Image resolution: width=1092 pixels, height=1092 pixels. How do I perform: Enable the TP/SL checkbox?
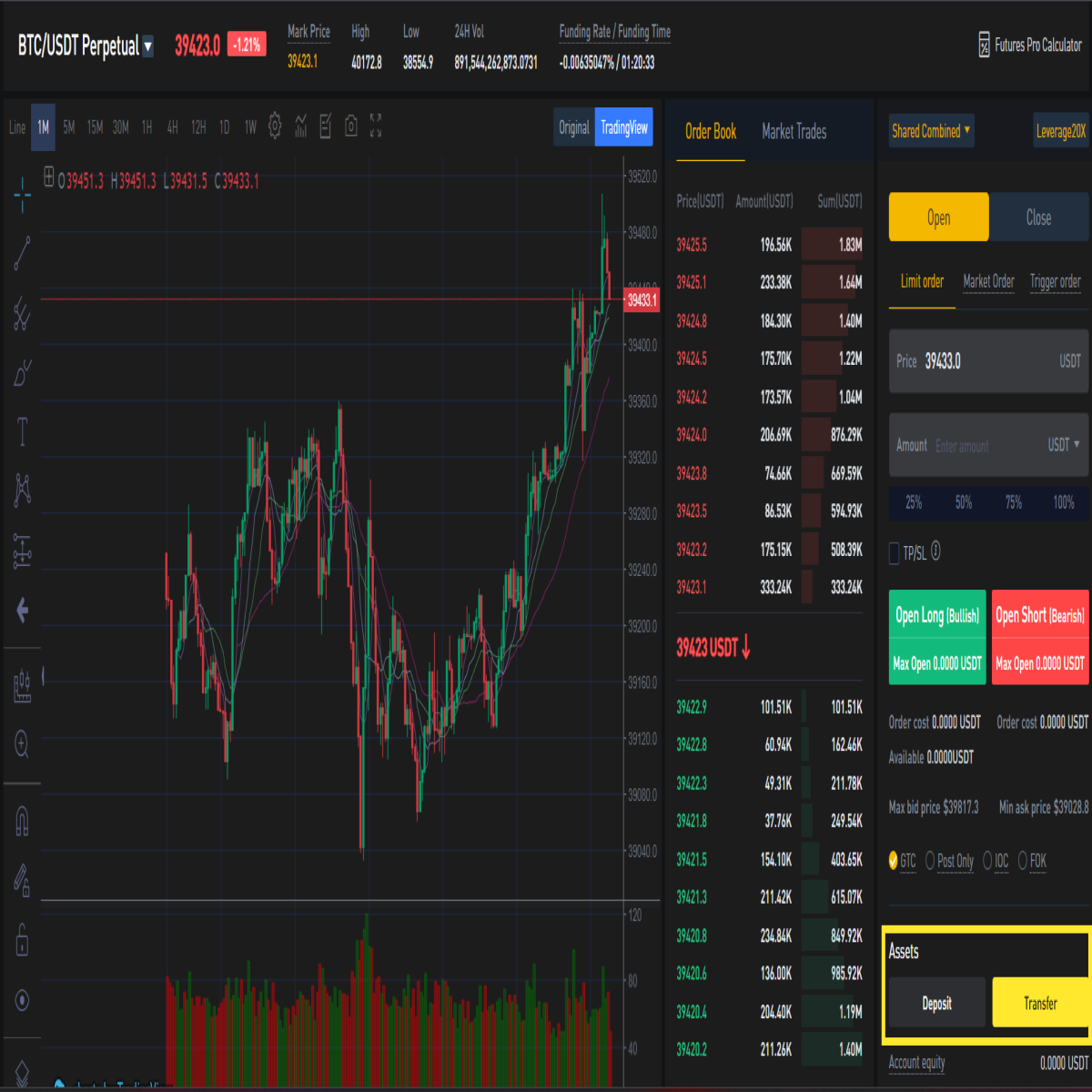894,552
